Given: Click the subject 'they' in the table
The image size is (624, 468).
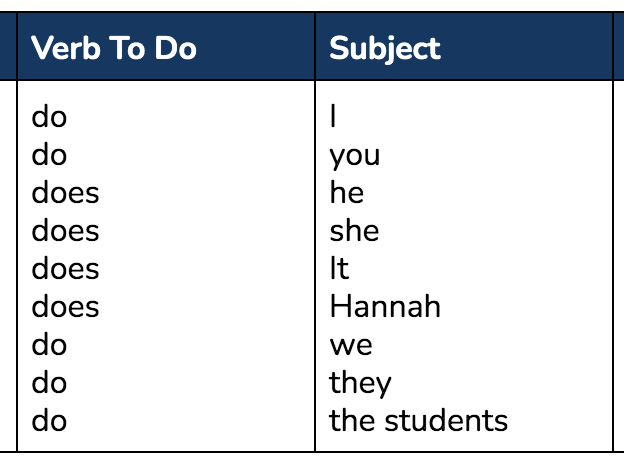Looking at the screenshot, I should coord(360,384).
